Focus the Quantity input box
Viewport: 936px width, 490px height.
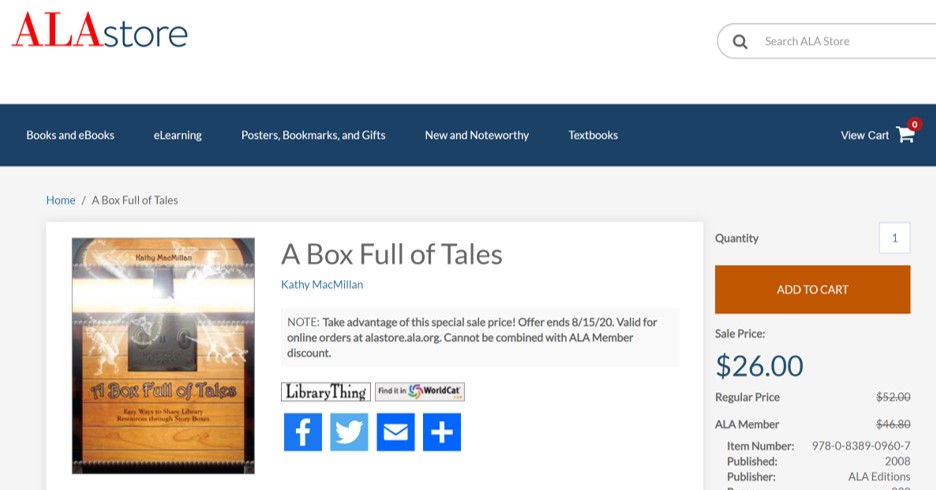pyautogui.click(x=894, y=238)
